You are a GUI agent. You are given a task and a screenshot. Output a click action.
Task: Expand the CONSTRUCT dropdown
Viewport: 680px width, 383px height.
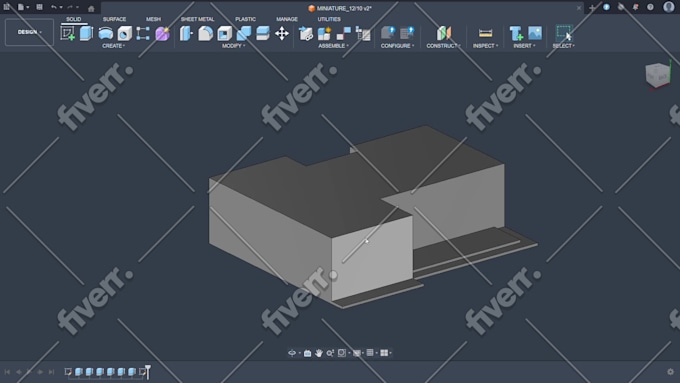[x=443, y=46]
